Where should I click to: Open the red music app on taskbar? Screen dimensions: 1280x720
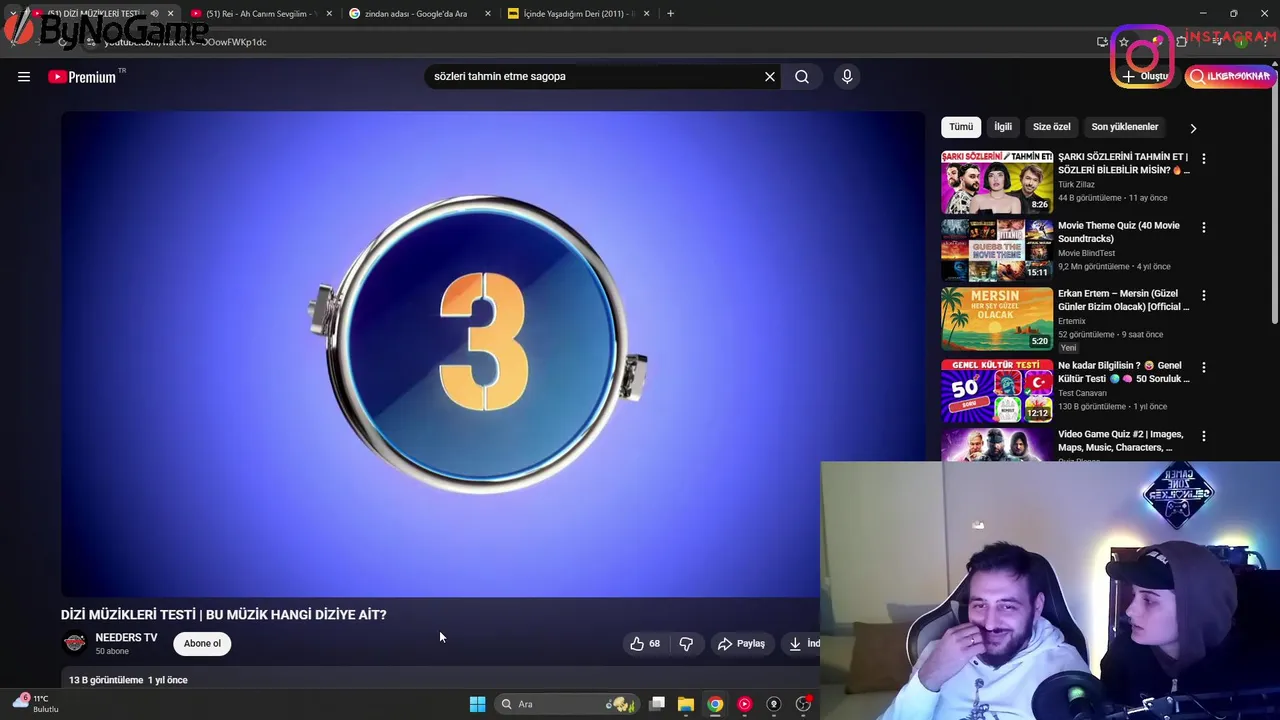(744, 704)
